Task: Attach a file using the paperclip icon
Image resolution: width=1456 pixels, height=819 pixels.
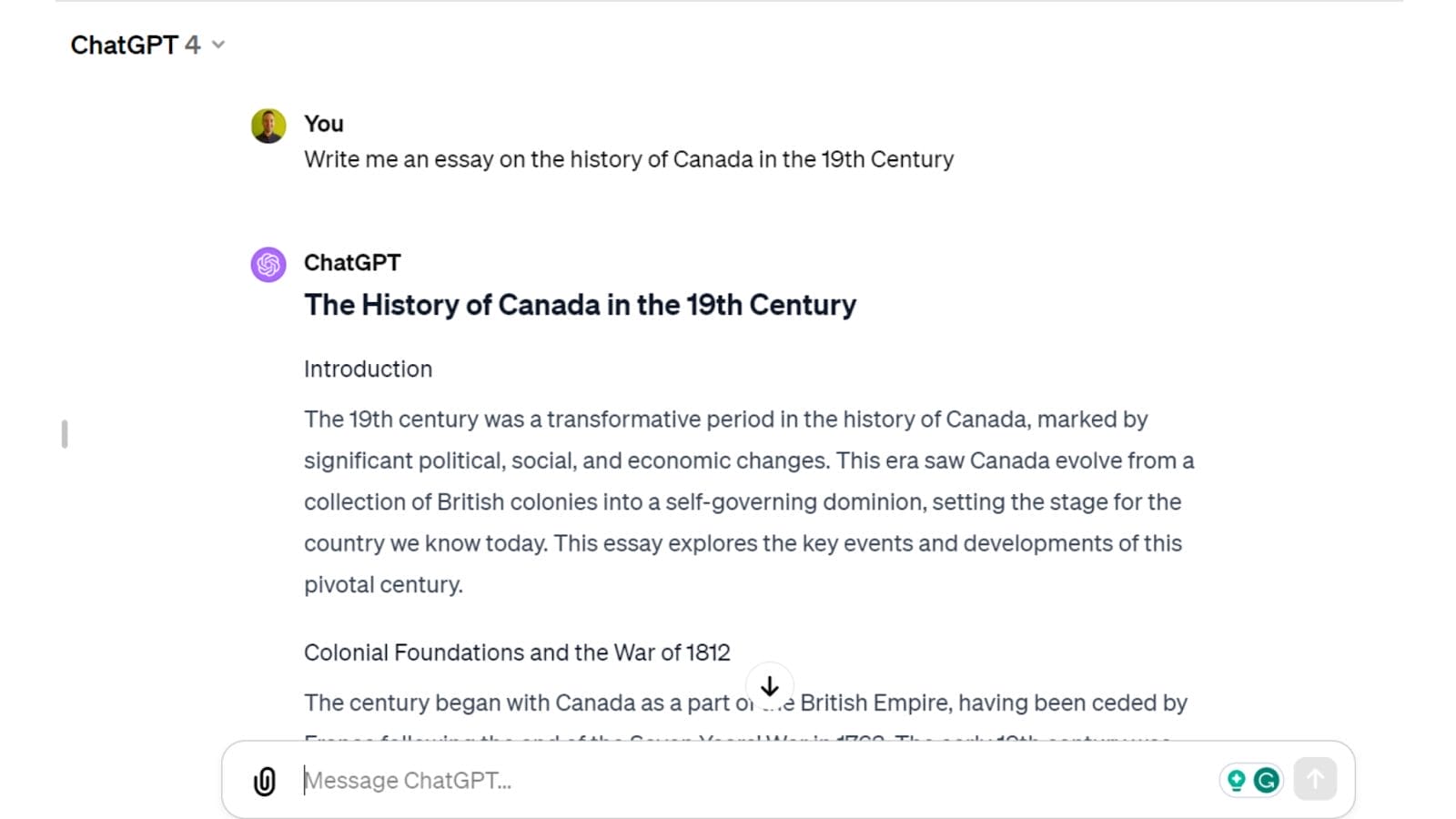Action: coord(264,781)
